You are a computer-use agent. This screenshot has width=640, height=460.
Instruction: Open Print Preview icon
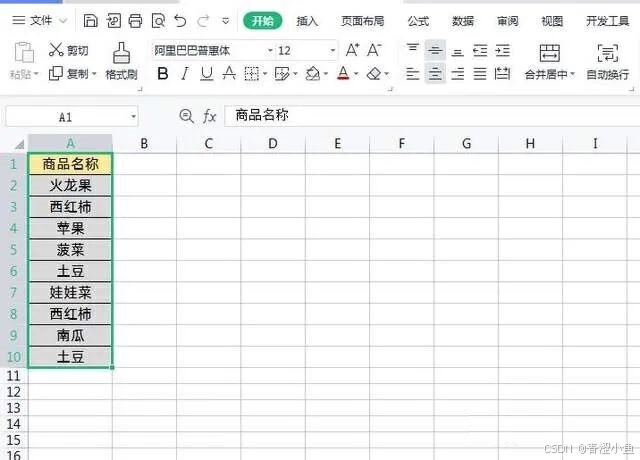coord(158,20)
